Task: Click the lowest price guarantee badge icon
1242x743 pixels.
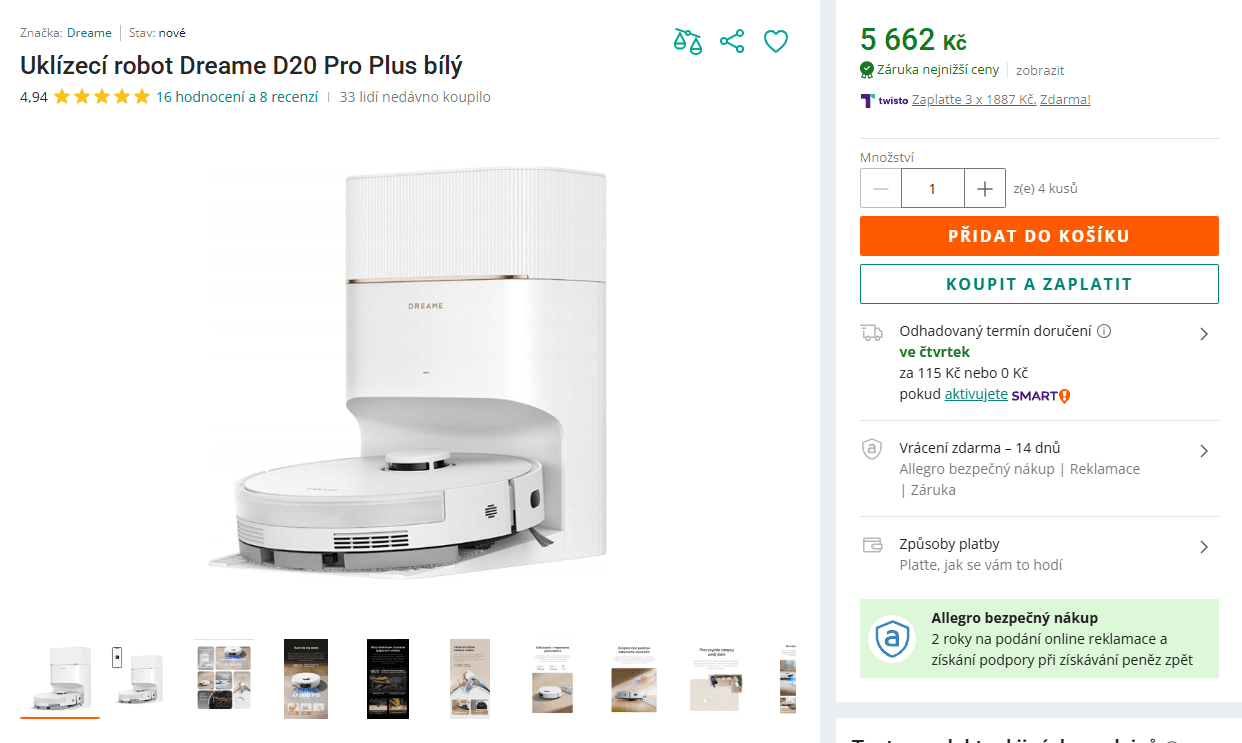Action: (x=867, y=70)
